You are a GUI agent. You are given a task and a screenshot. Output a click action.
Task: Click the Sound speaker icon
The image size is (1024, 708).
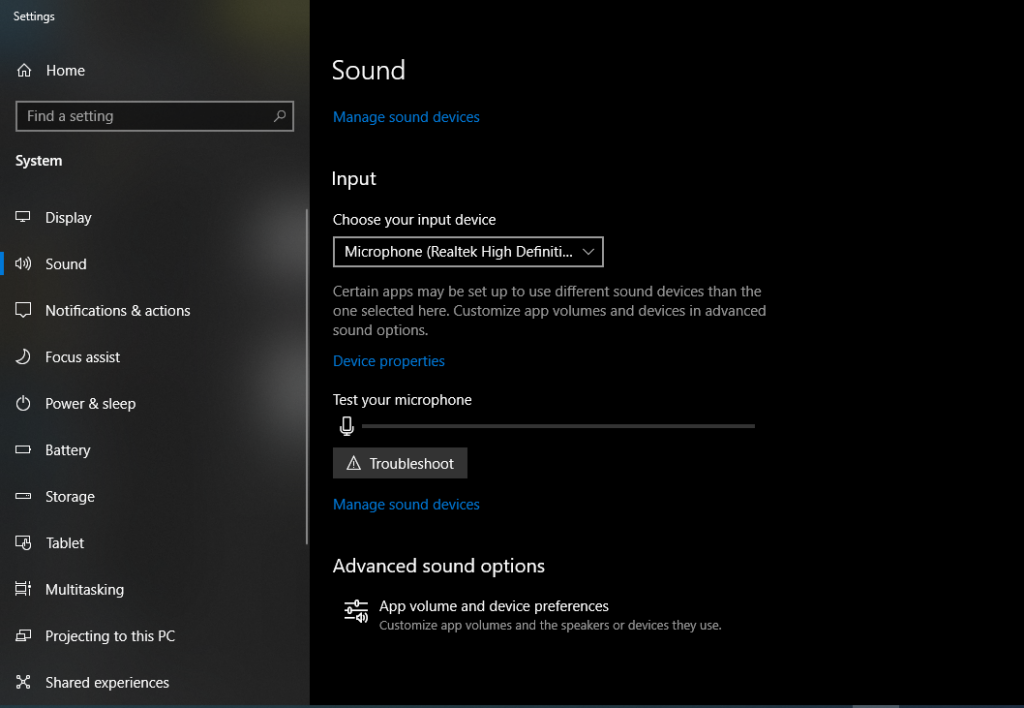point(24,264)
